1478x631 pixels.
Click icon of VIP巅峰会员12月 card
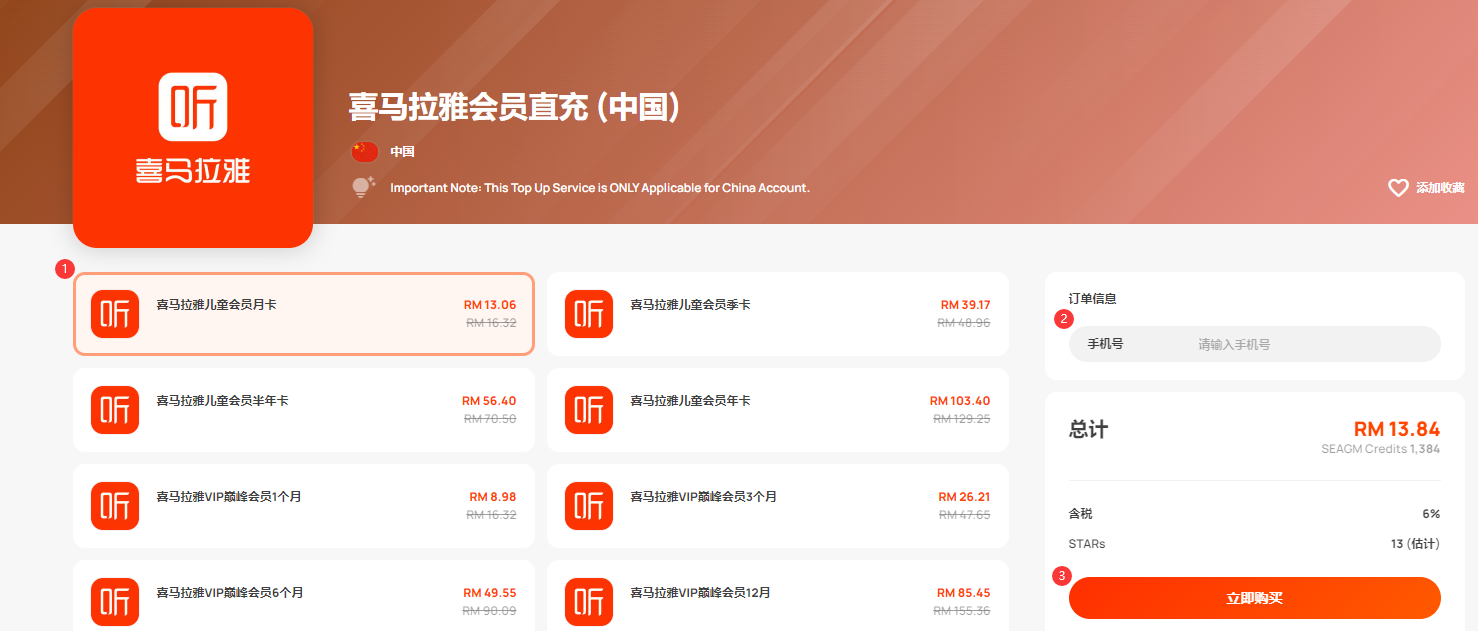(x=589, y=602)
